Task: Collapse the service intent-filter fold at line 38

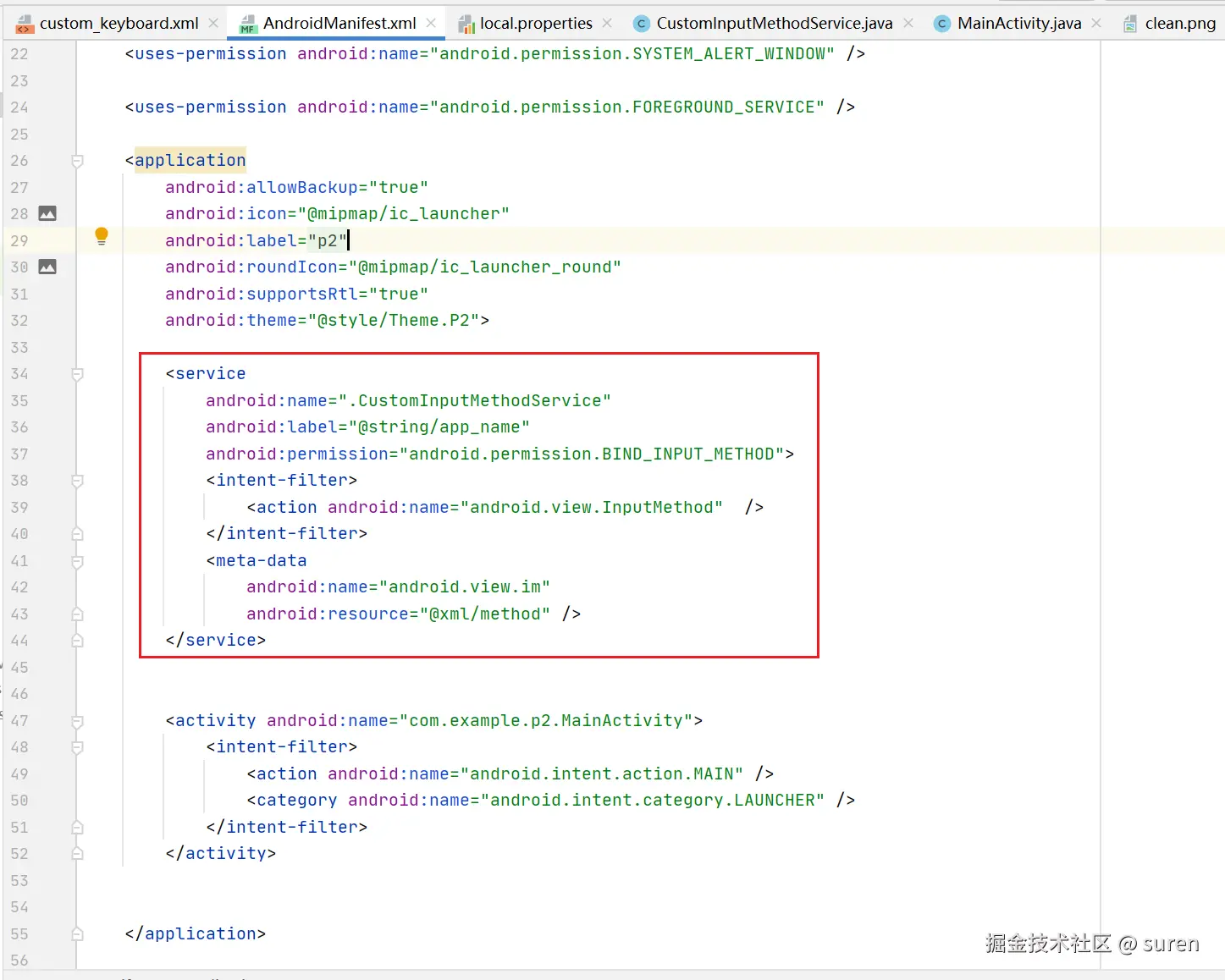Action: [x=77, y=481]
